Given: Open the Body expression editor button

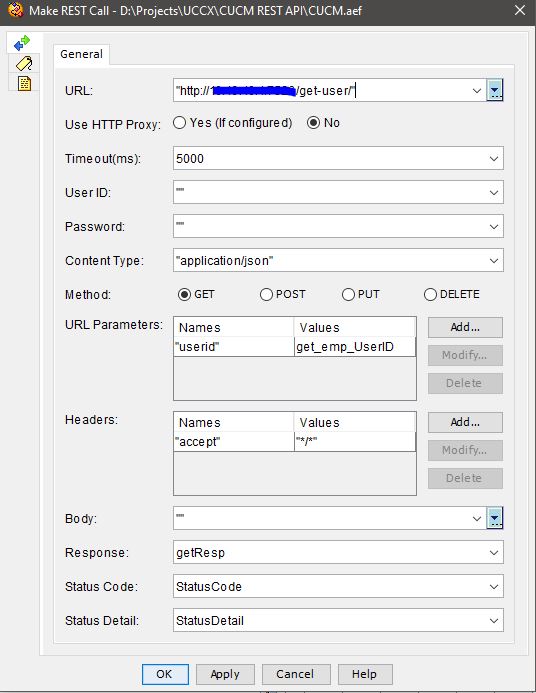Looking at the screenshot, I should click(x=494, y=518).
